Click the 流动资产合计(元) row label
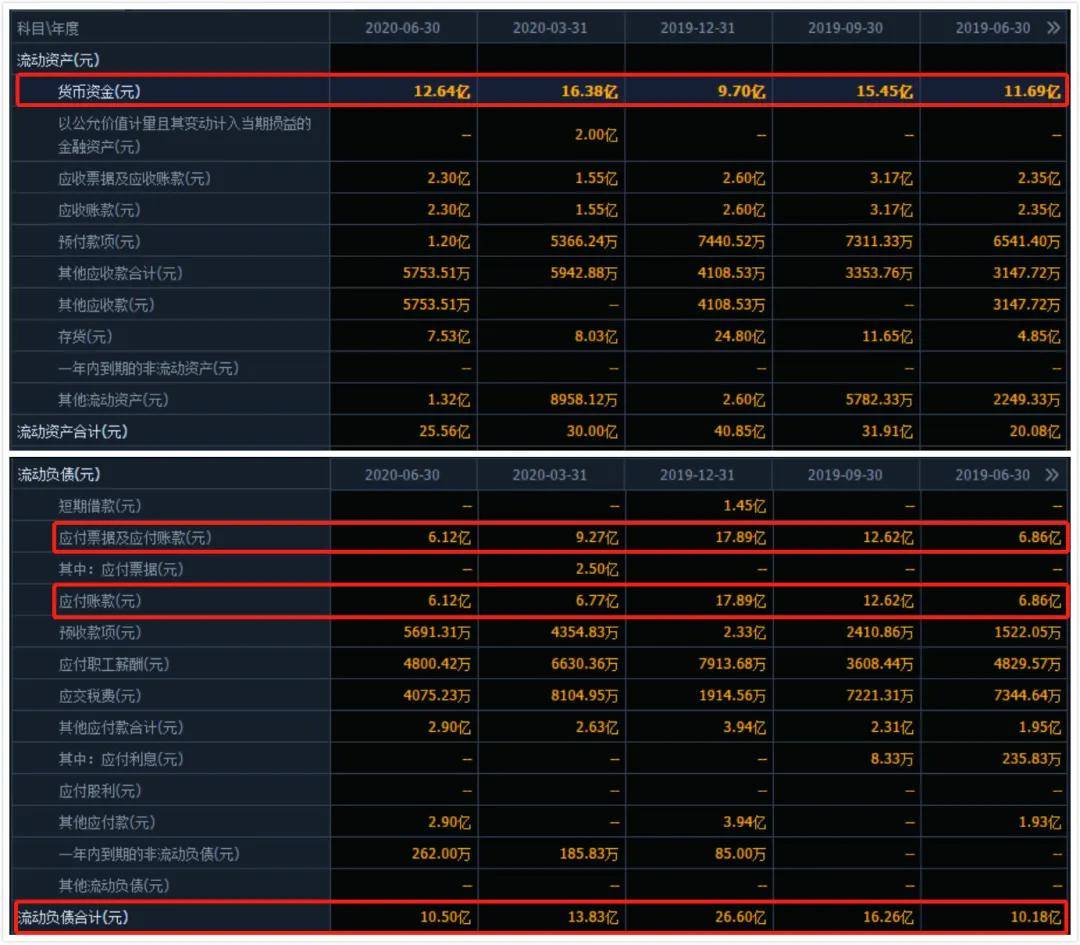The width and height of the screenshot is (1080, 945). [x=72, y=432]
